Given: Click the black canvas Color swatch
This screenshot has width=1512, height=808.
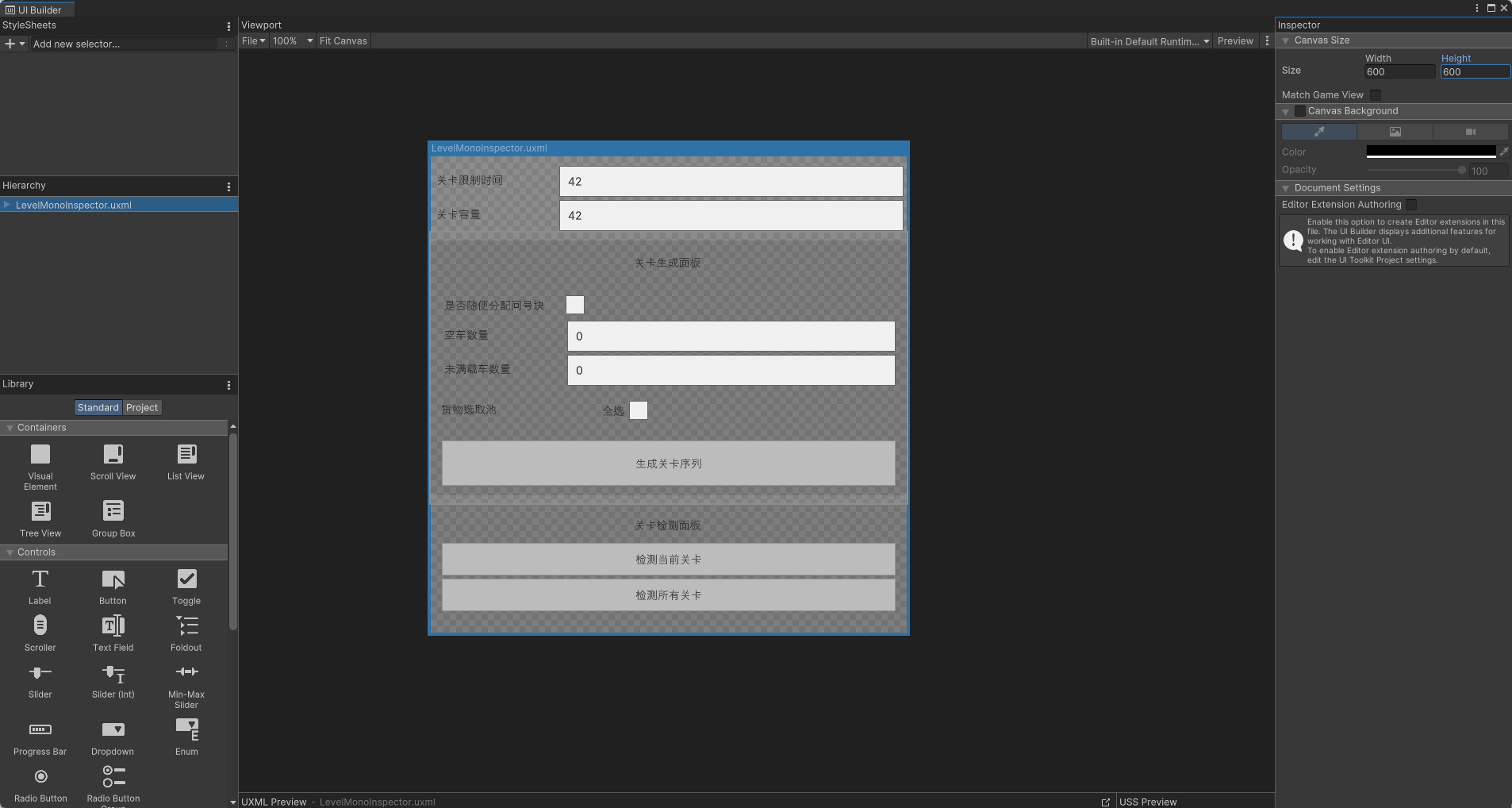Looking at the screenshot, I should 1431,152.
